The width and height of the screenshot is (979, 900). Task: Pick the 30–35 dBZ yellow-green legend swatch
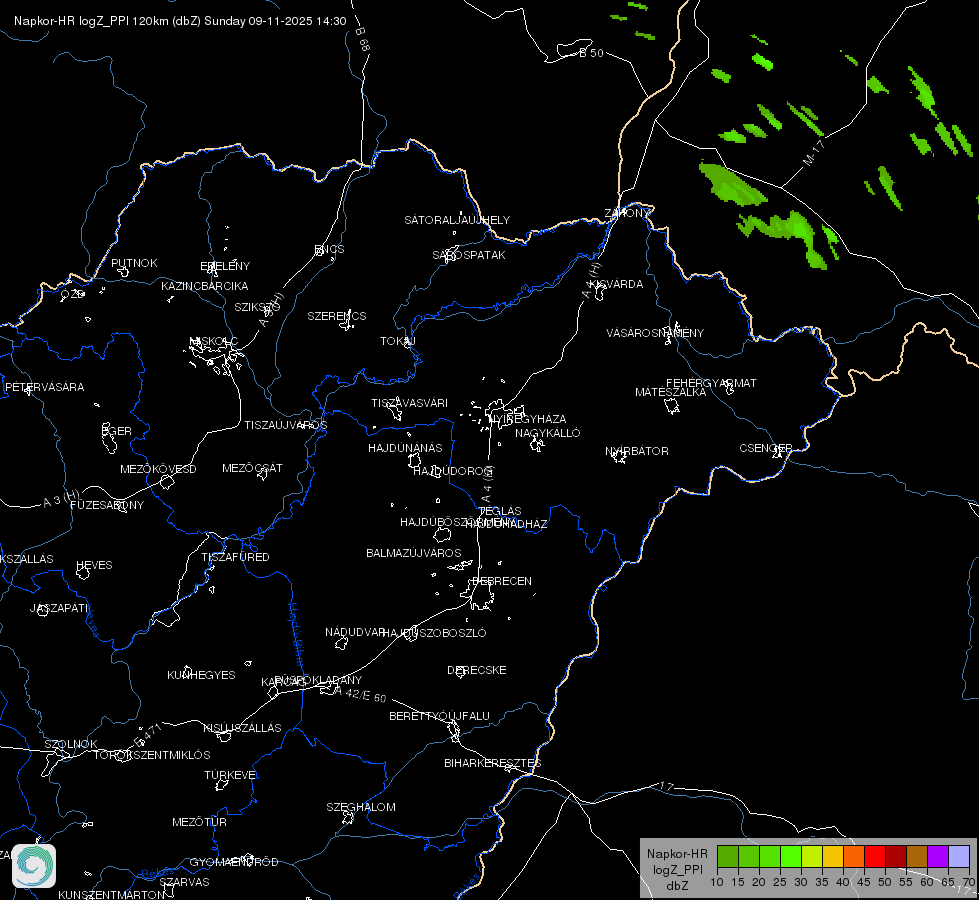(812, 857)
